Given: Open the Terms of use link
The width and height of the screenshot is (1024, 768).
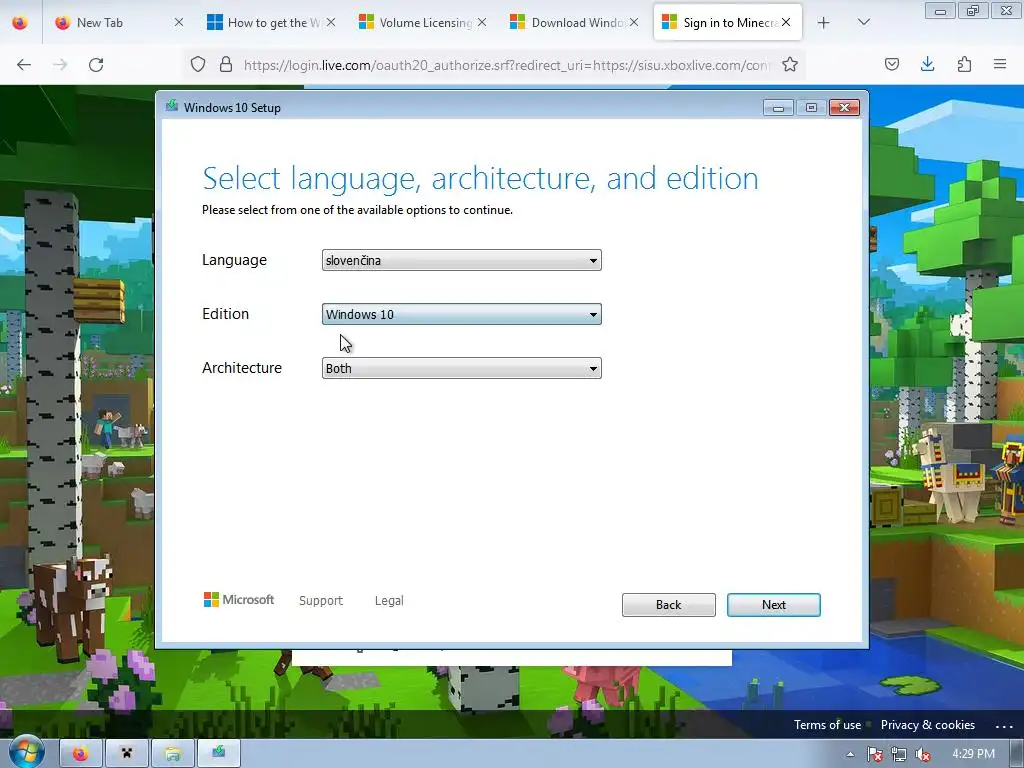Looking at the screenshot, I should (827, 725).
